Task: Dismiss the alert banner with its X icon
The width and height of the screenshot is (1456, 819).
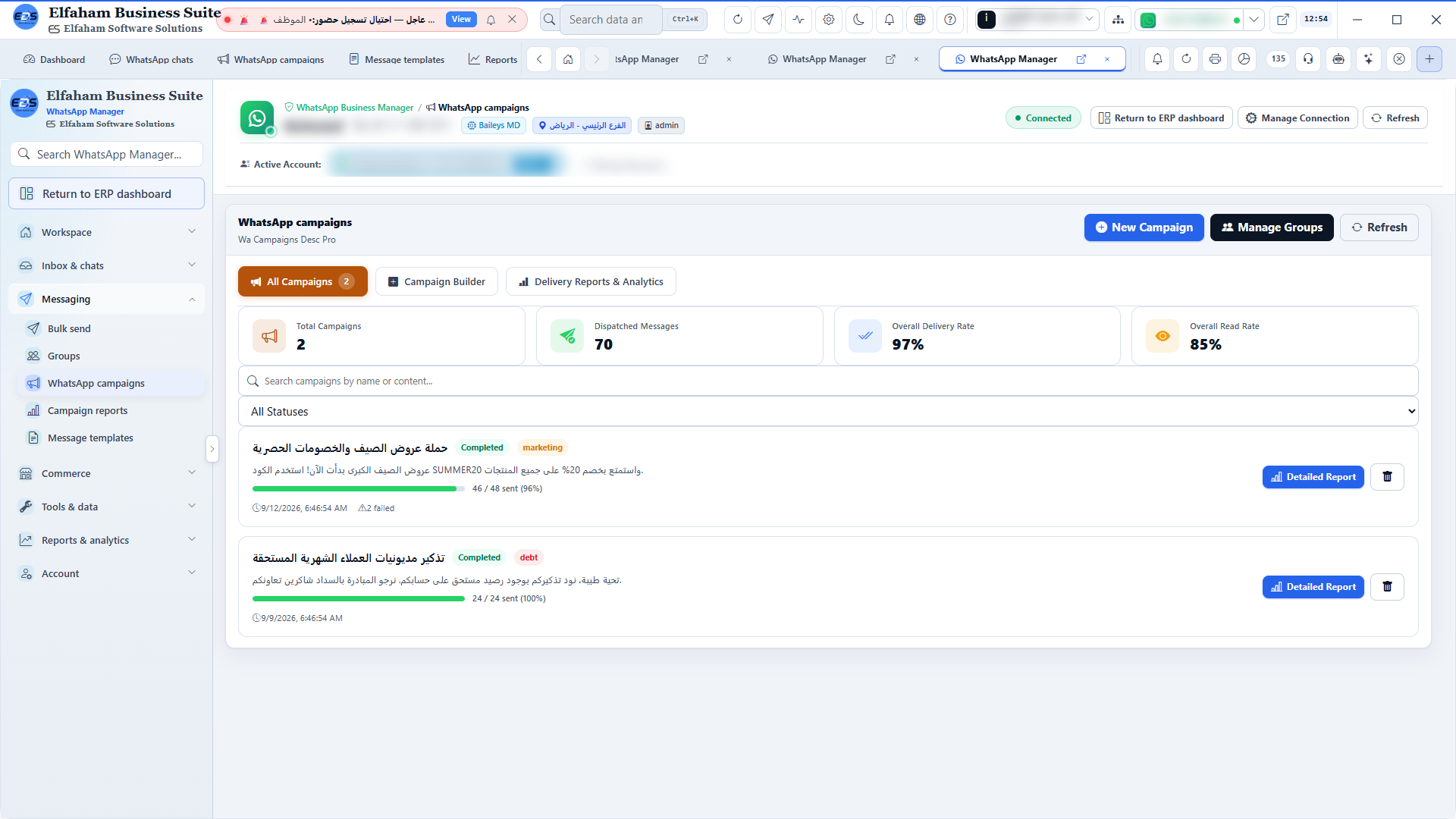Action: (512, 20)
